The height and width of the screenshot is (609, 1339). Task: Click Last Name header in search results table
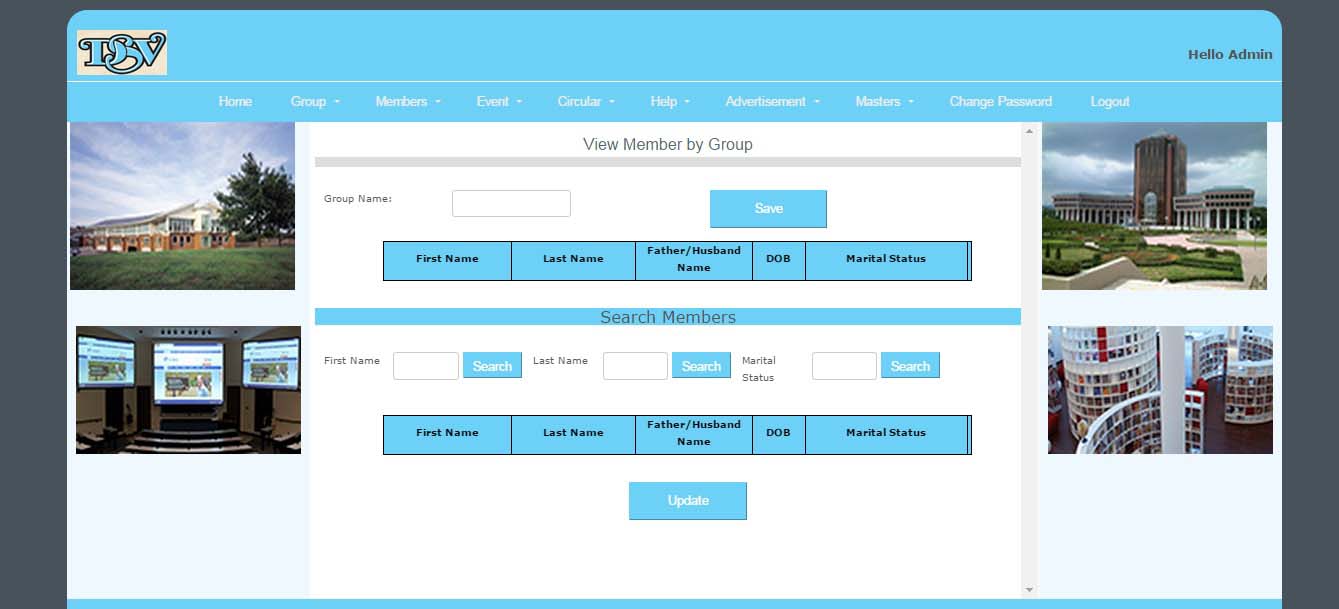coord(573,433)
